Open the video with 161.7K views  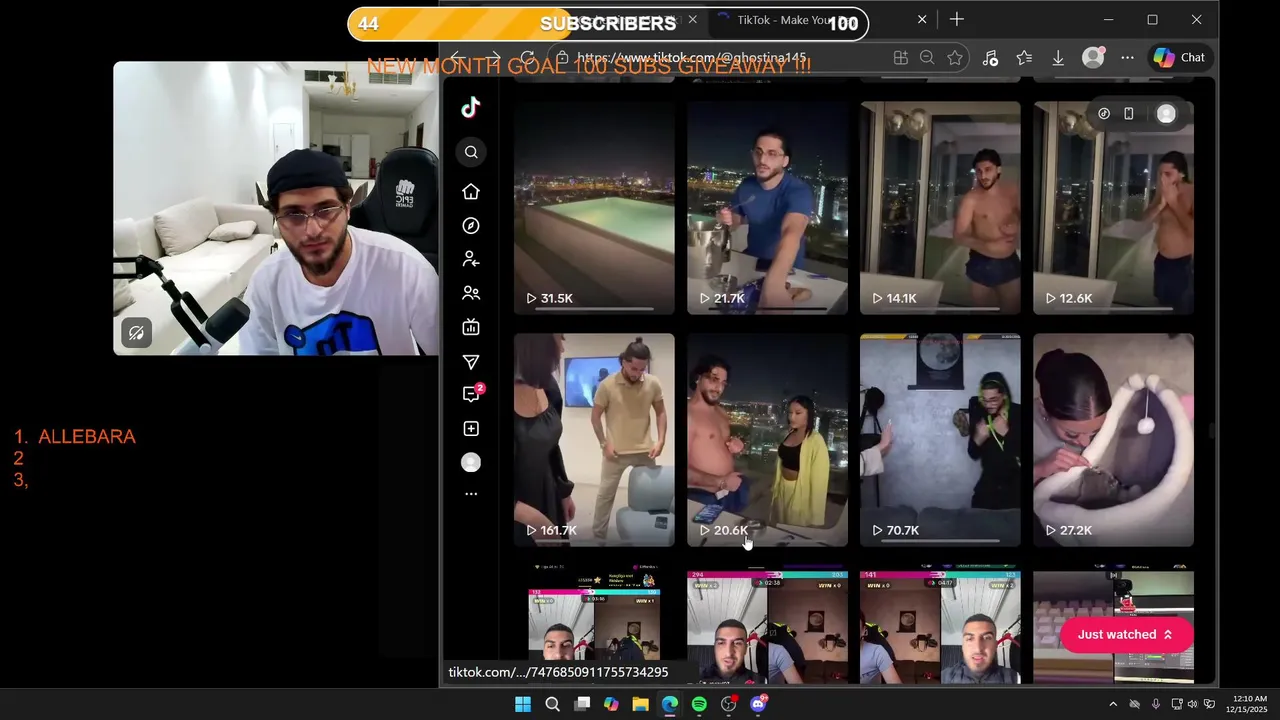coord(594,440)
